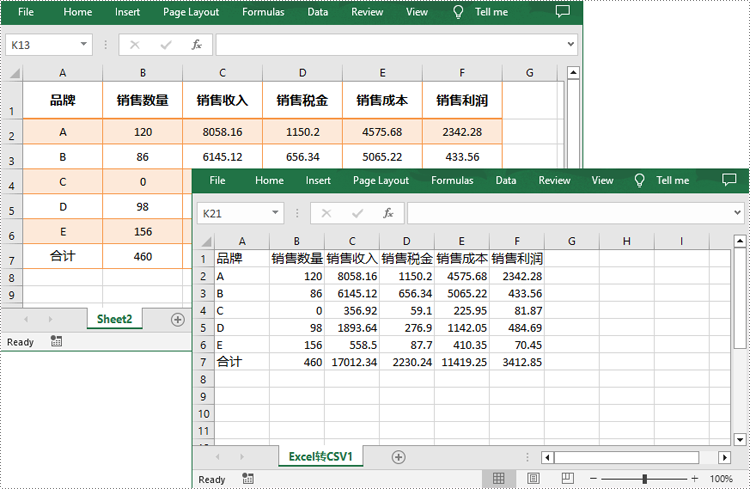Click macro record icon in front status bar
Screen dimensions: 750x489
click(x=248, y=478)
